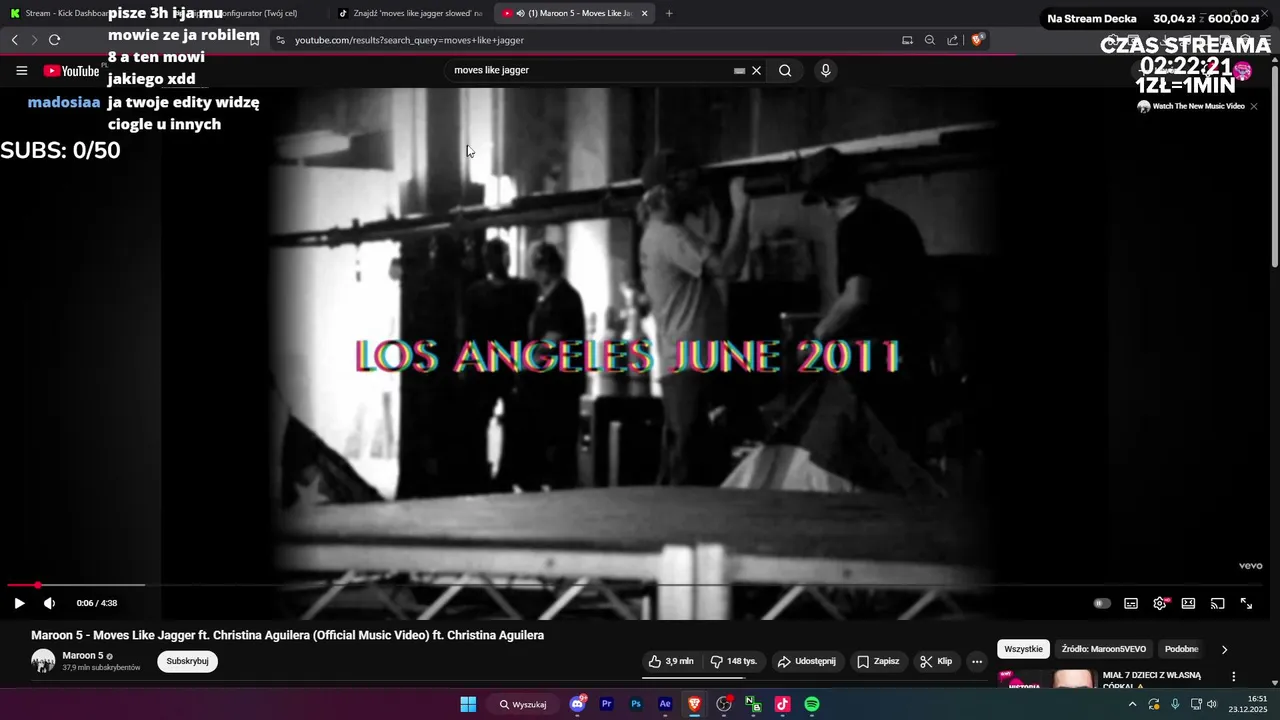
Task: Enter fullscreen mode in the player
Action: tap(1246, 603)
